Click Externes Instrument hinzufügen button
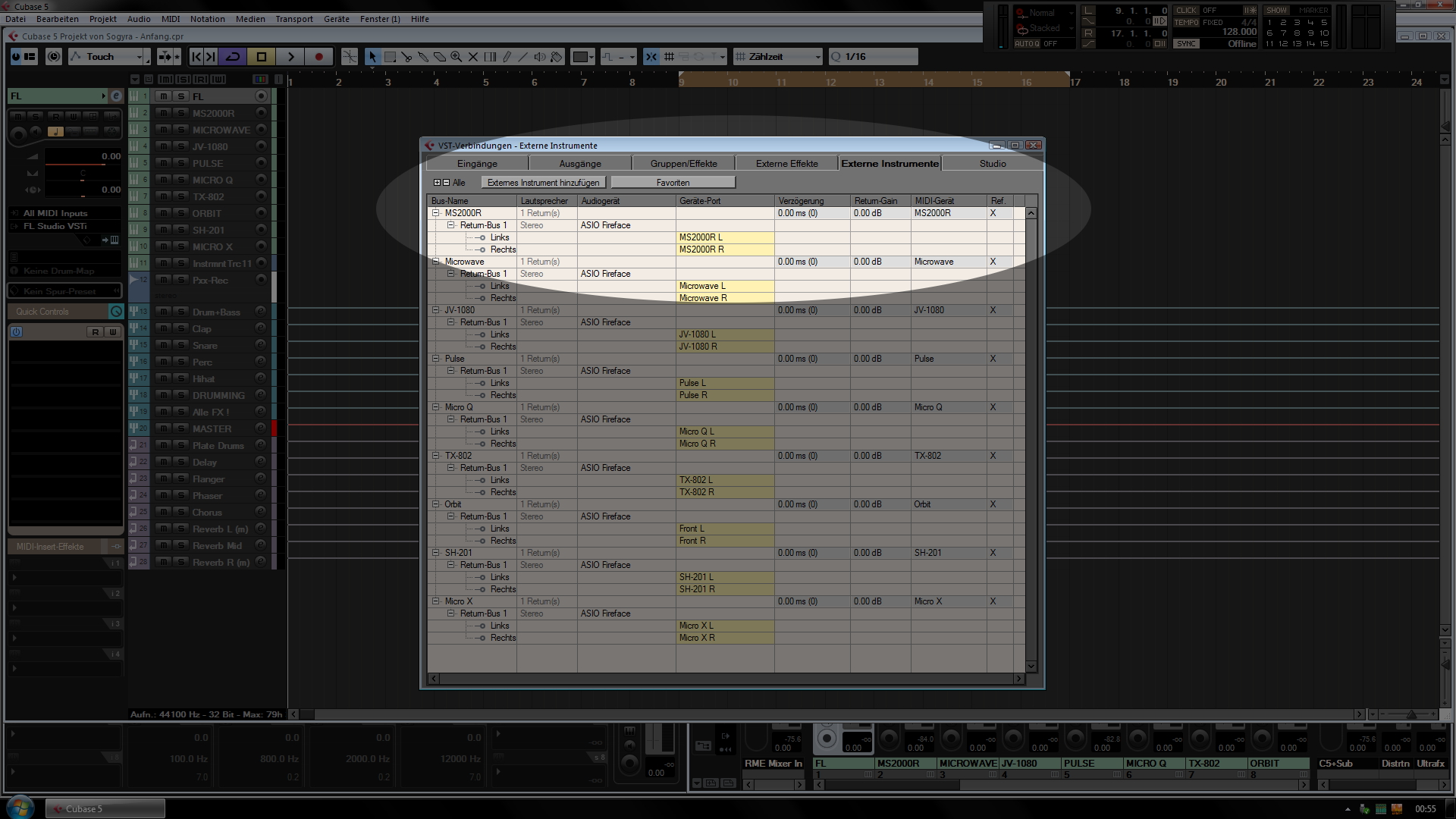The width and height of the screenshot is (1456, 819). [543, 183]
